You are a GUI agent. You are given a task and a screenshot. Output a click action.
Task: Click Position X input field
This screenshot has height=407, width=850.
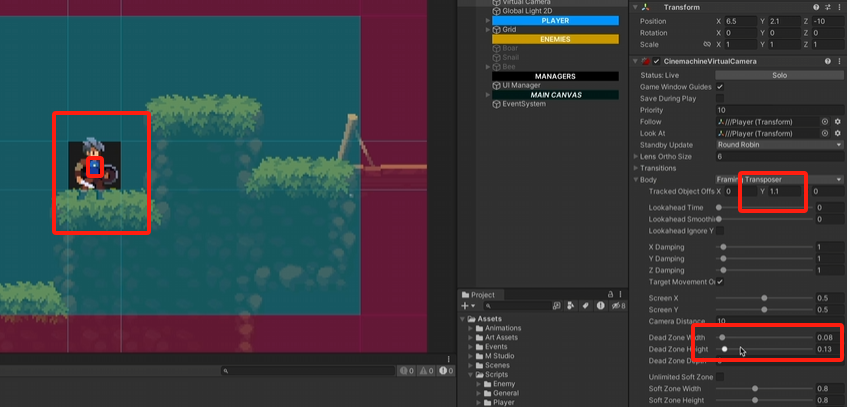coord(740,21)
